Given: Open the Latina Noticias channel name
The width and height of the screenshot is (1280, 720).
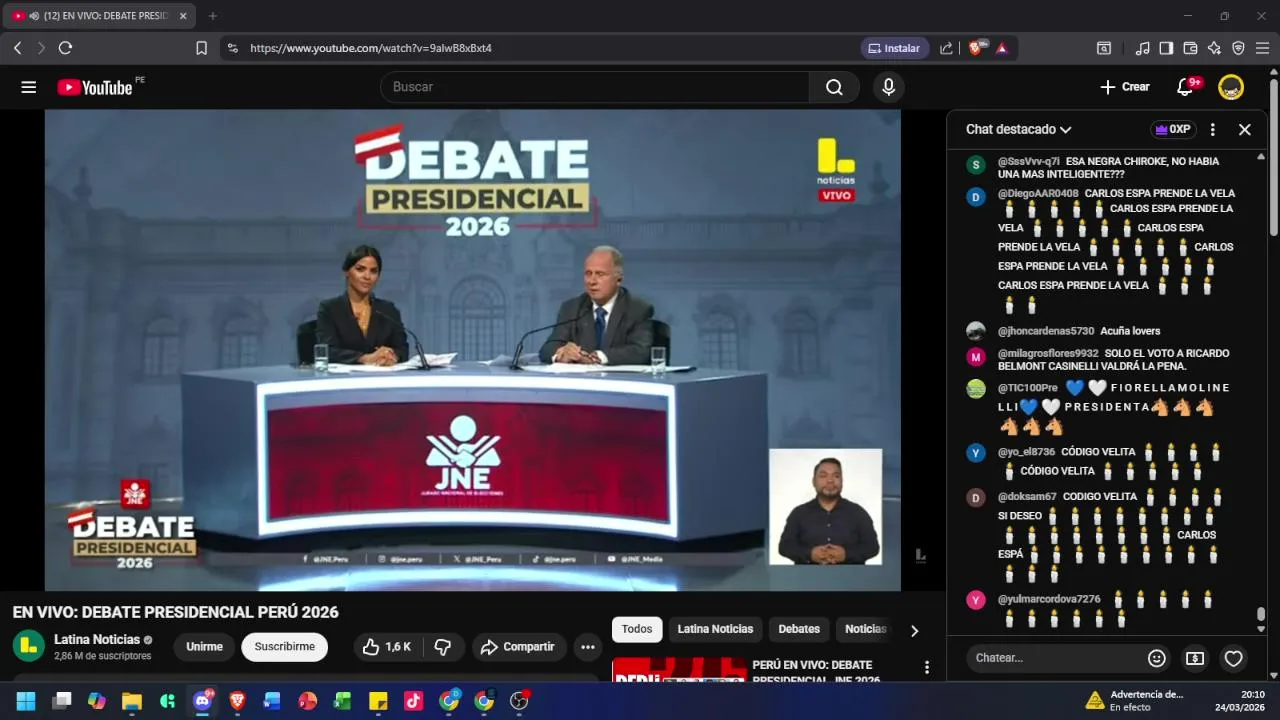Looking at the screenshot, I should tap(97, 640).
